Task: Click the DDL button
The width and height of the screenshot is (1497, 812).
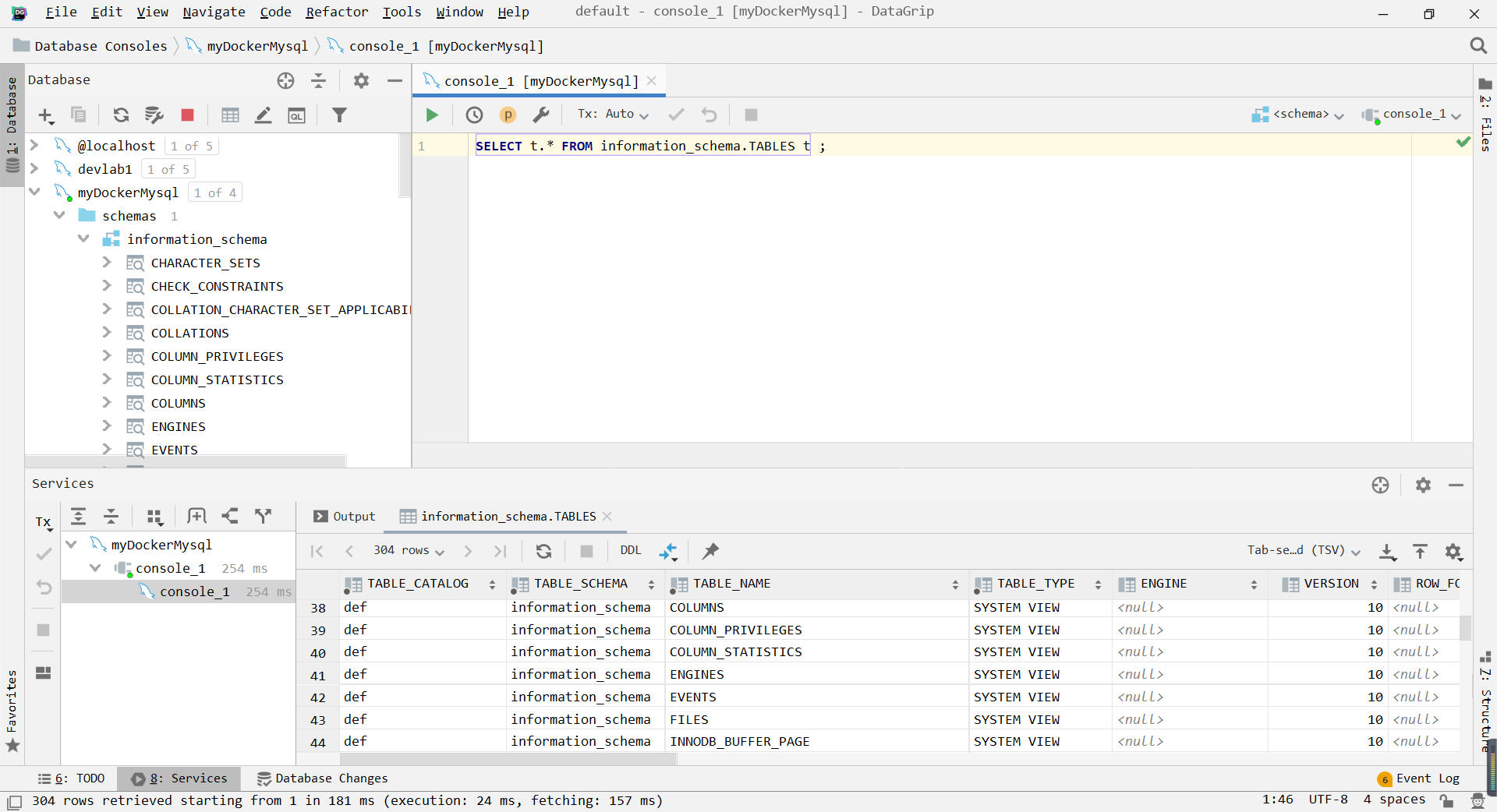Action: pos(631,551)
